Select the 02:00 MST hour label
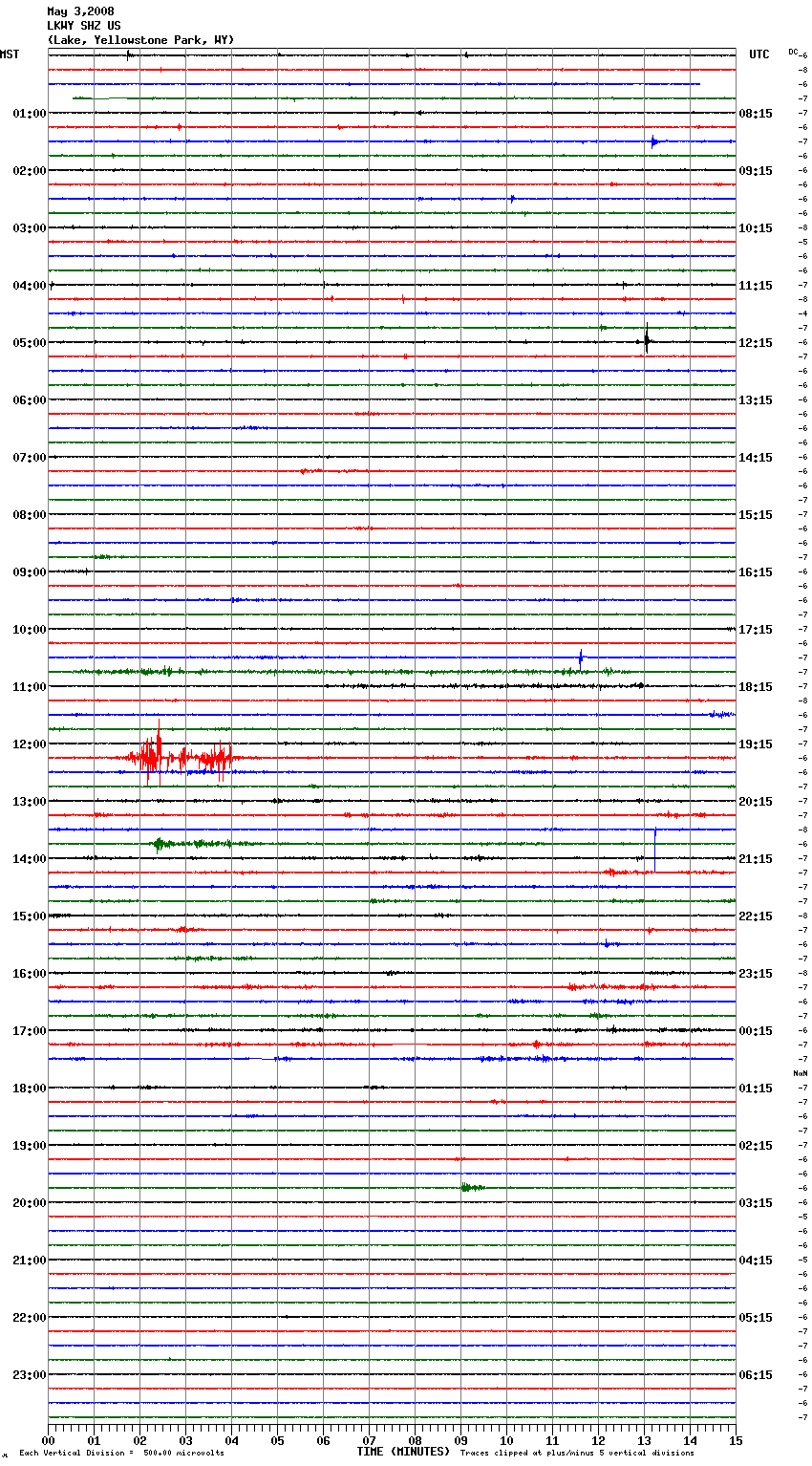Image resolution: width=812 pixels, height=1466 pixels. 30,171
